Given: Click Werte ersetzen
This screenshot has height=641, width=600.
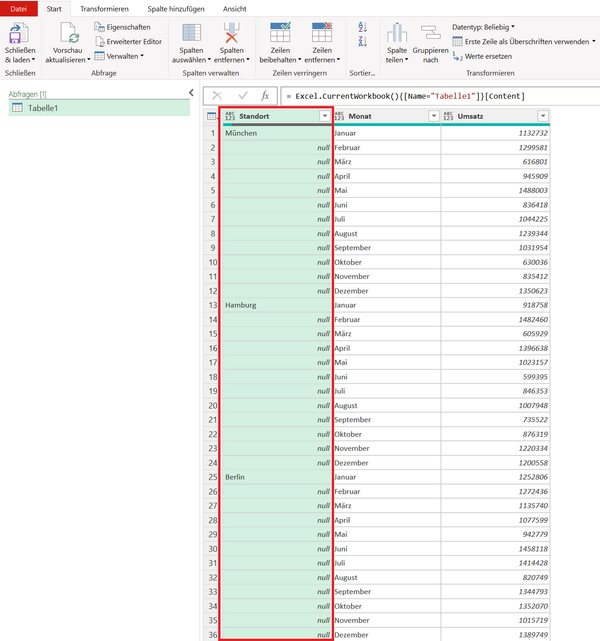Looking at the screenshot, I should click(482, 56).
